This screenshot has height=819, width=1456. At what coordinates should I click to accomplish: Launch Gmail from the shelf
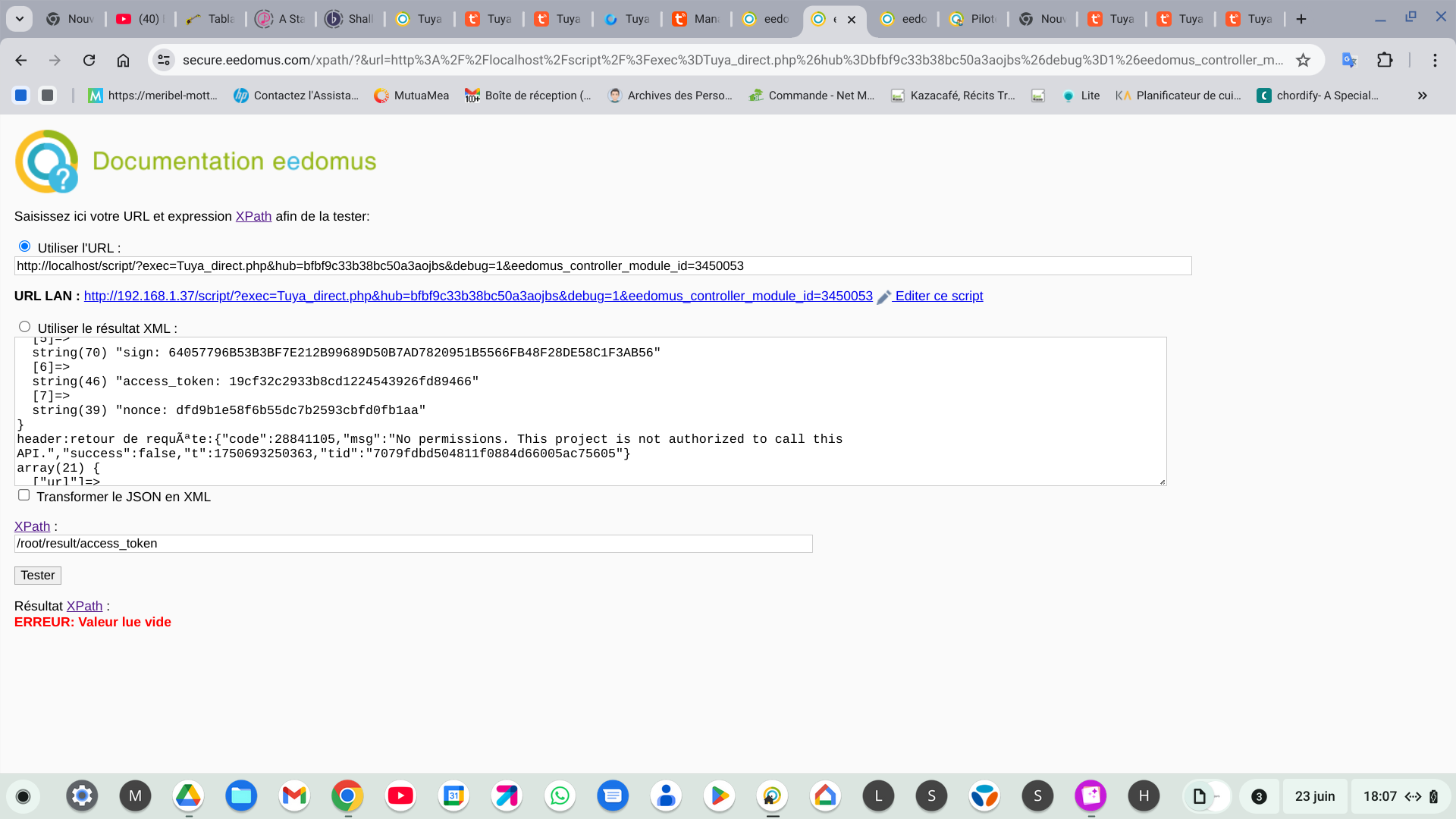(x=294, y=795)
